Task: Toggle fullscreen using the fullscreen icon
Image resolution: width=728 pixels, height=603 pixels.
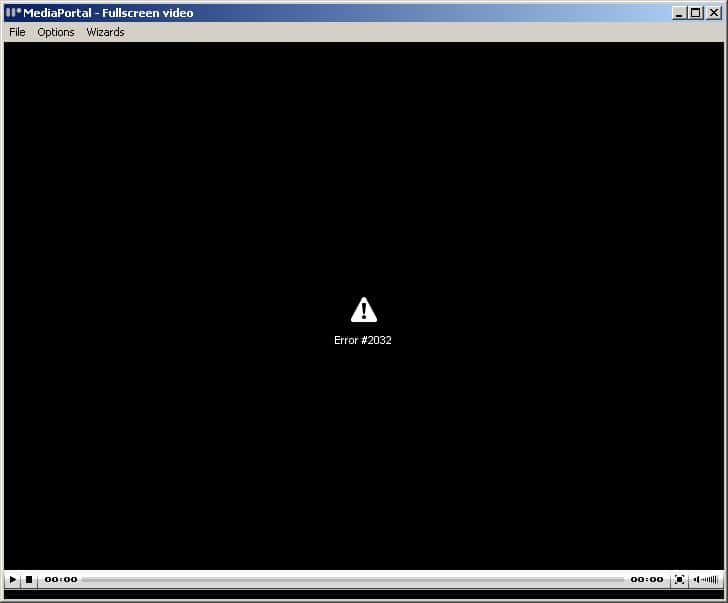Action: (680, 579)
